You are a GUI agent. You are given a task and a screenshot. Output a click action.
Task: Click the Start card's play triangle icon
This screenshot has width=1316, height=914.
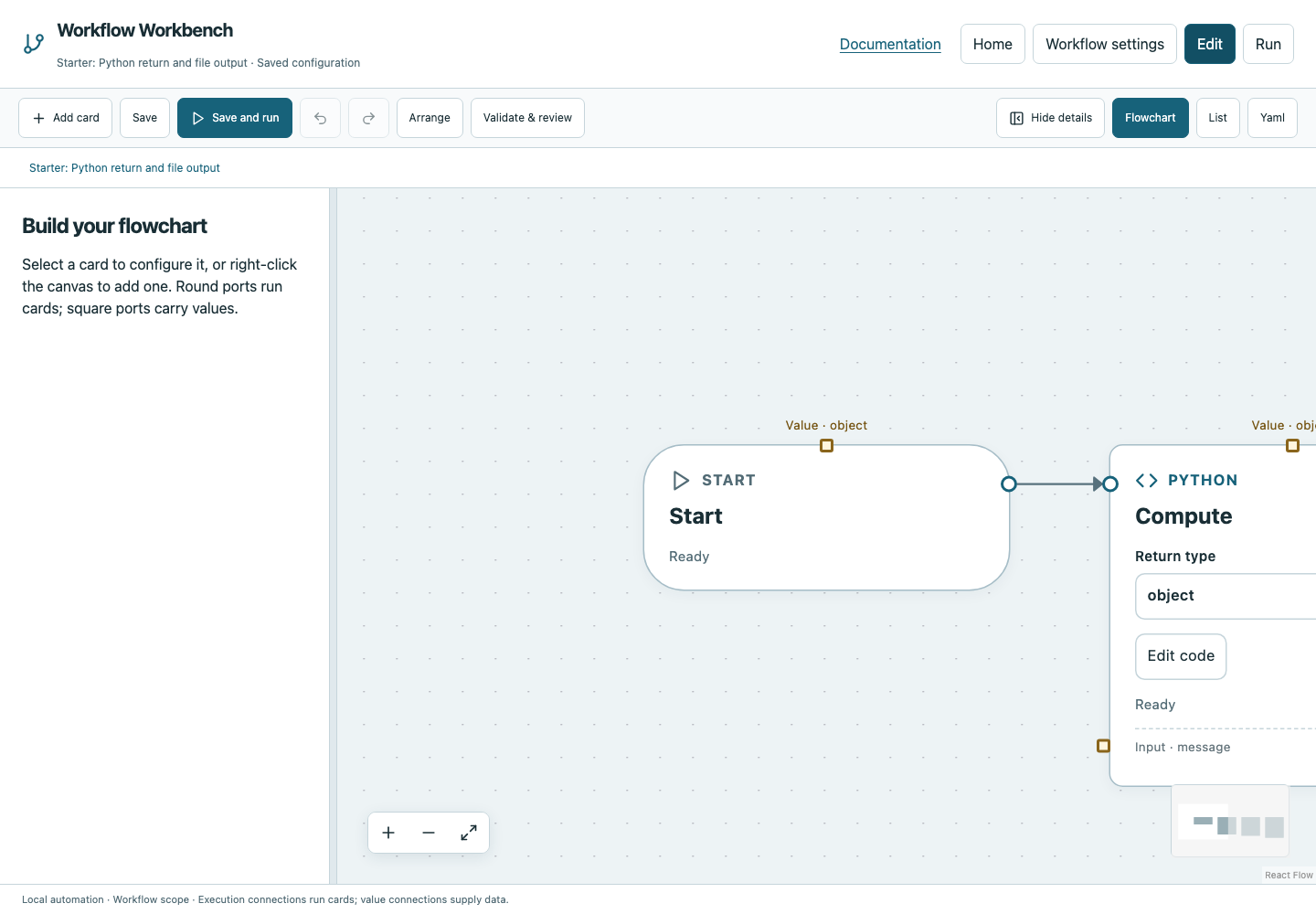(x=680, y=480)
